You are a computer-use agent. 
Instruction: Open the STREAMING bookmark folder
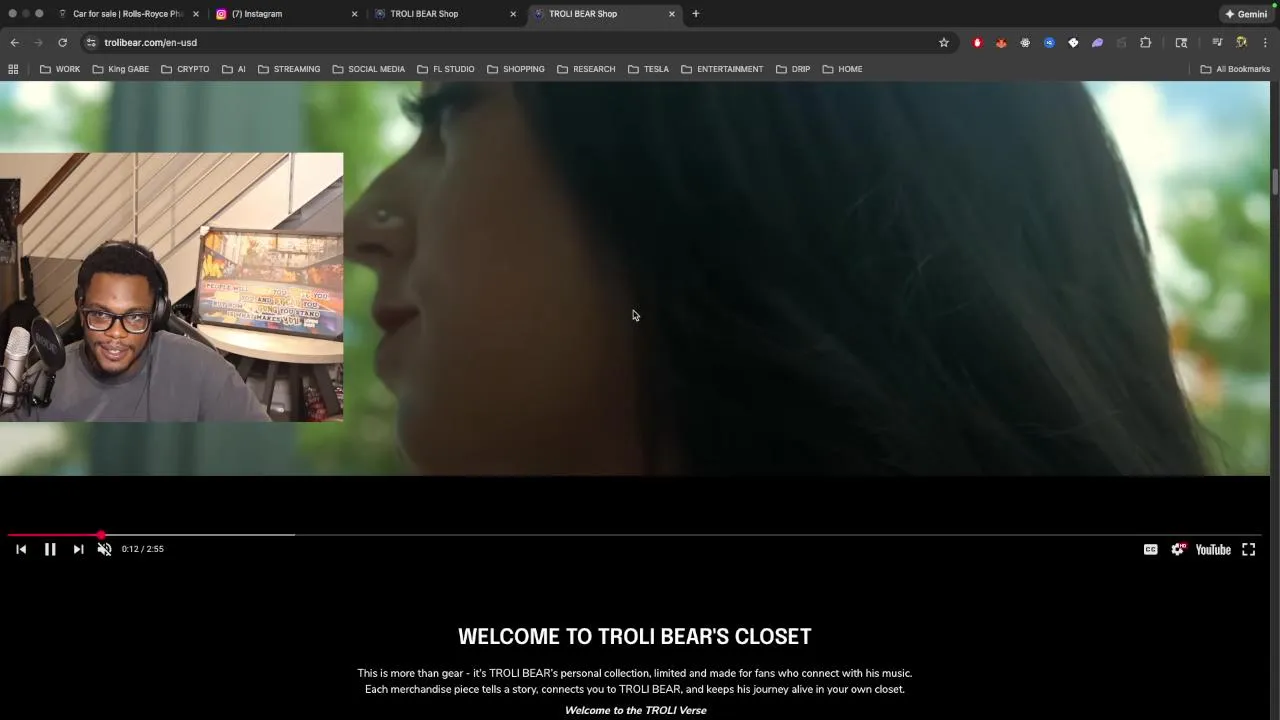point(289,69)
